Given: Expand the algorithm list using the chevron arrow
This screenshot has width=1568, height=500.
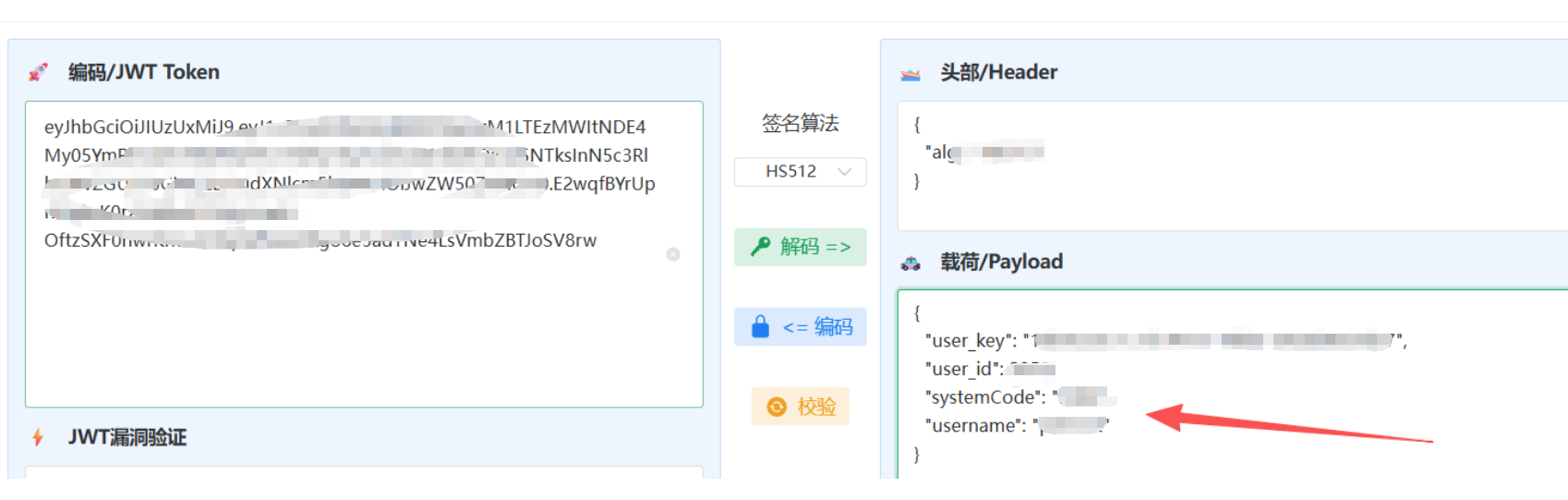Looking at the screenshot, I should [844, 172].
